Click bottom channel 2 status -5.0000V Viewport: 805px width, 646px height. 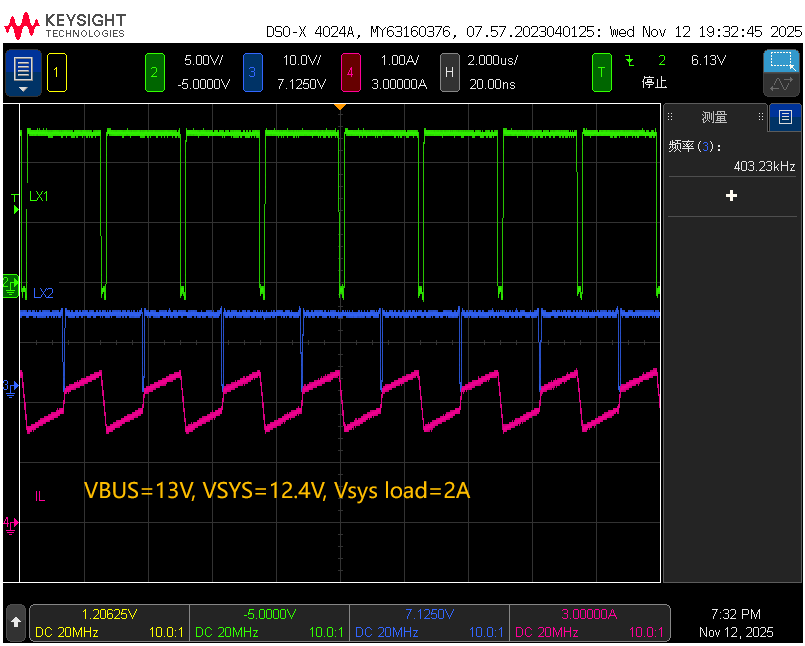tap(270, 614)
